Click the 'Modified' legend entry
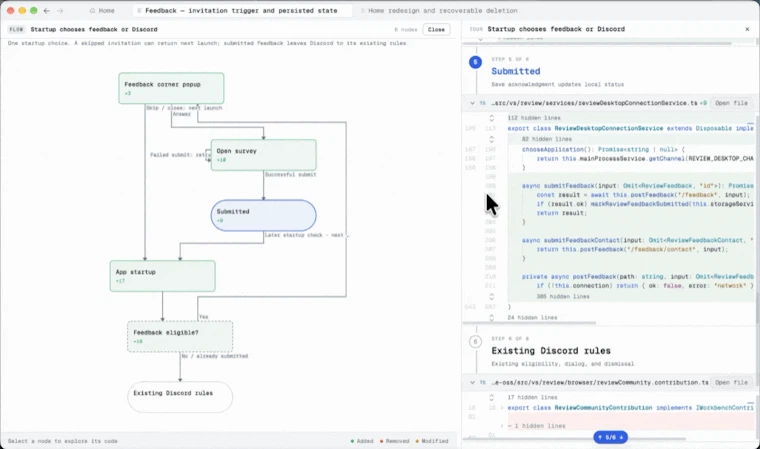The image size is (760, 449). point(432,441)
